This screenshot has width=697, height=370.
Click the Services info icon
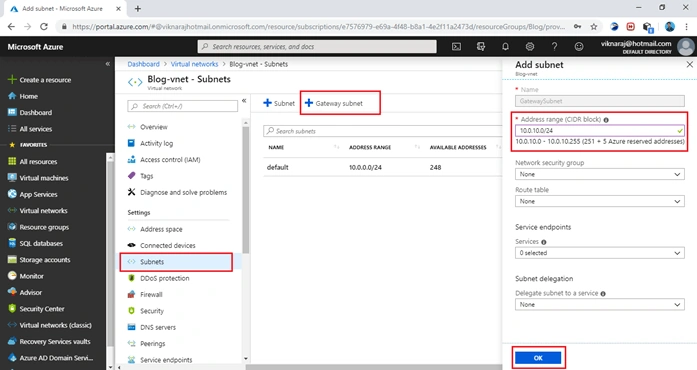(x=544, y=242)
